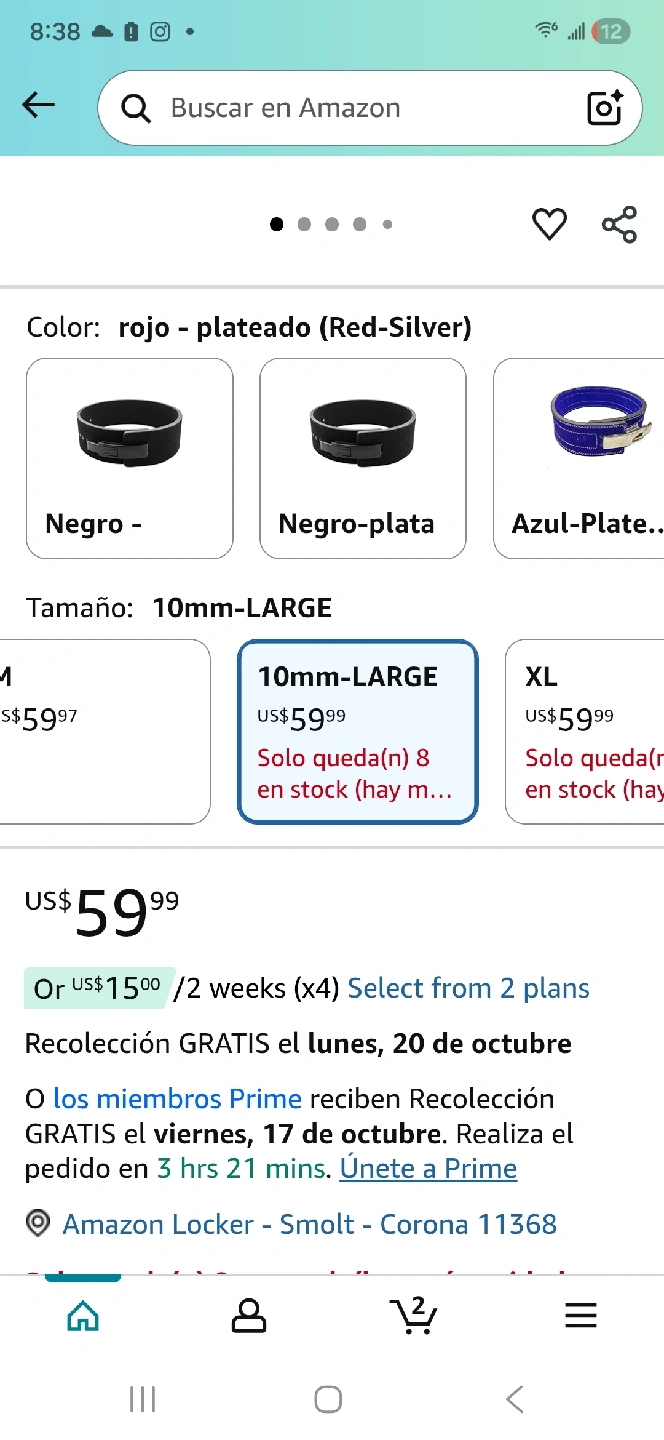This screenshot has width=664, height=1440.
Task: Change Amazon Locker pickup location
Action: (x=309, y=1224)
